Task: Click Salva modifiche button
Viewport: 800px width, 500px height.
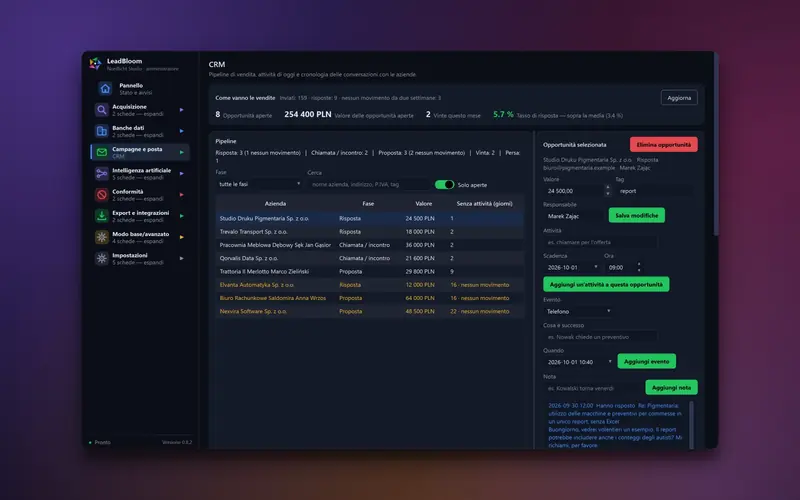Action: pos(636,215)
